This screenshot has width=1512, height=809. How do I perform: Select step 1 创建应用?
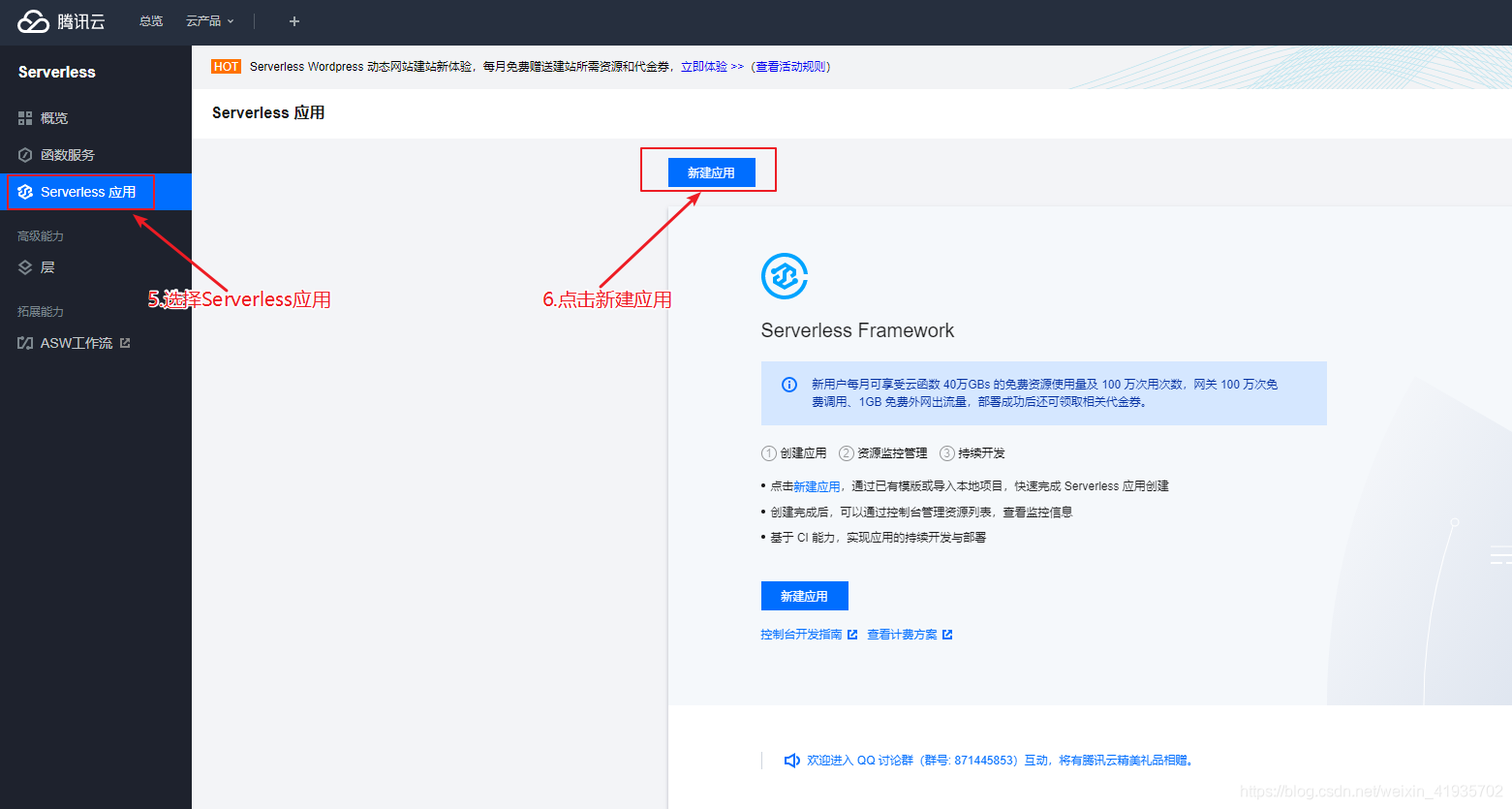(794, 453)
